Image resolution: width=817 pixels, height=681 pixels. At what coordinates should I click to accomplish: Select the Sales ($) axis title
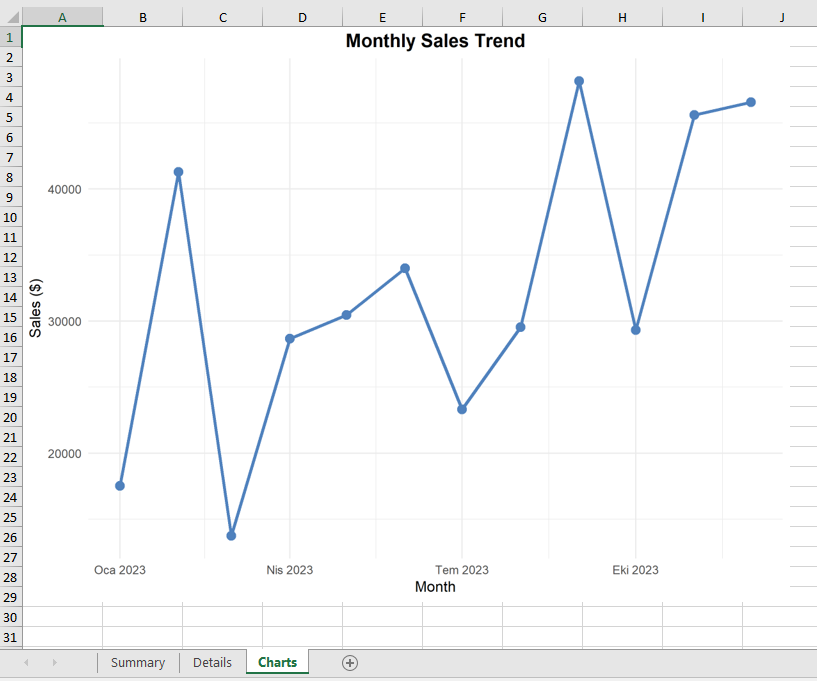coord(36,307)
